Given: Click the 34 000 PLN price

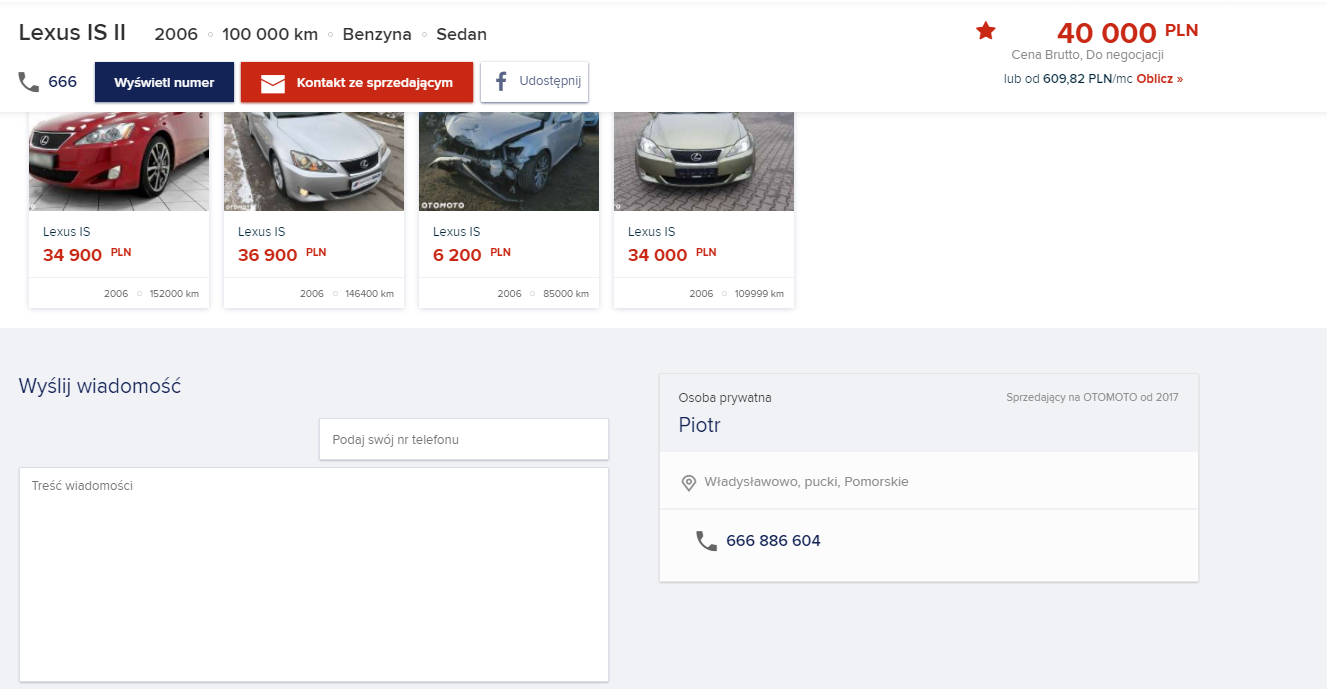Looking at the screenshot, I should click(672, 255).
